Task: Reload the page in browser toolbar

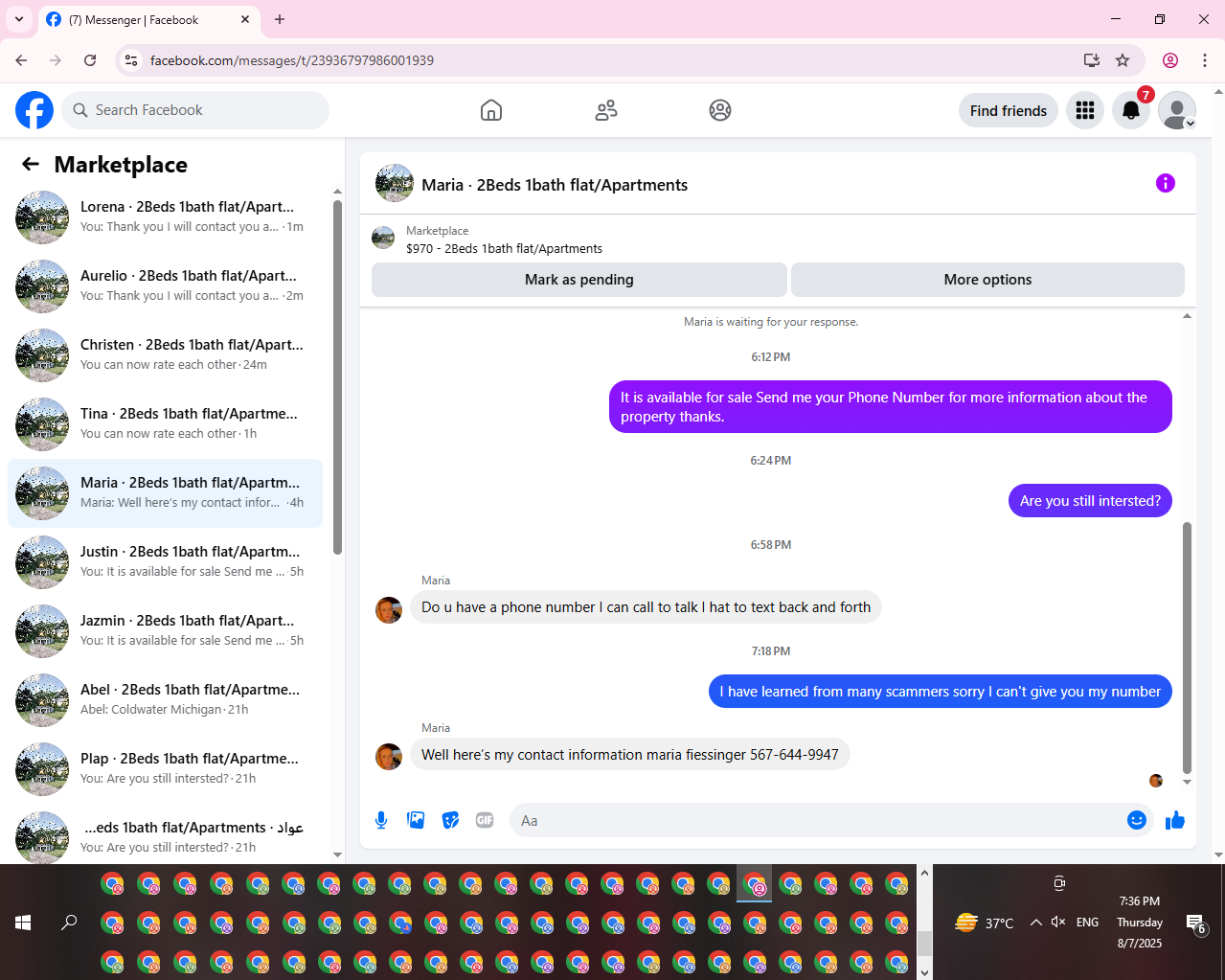Action: click(x=90, y=60)
